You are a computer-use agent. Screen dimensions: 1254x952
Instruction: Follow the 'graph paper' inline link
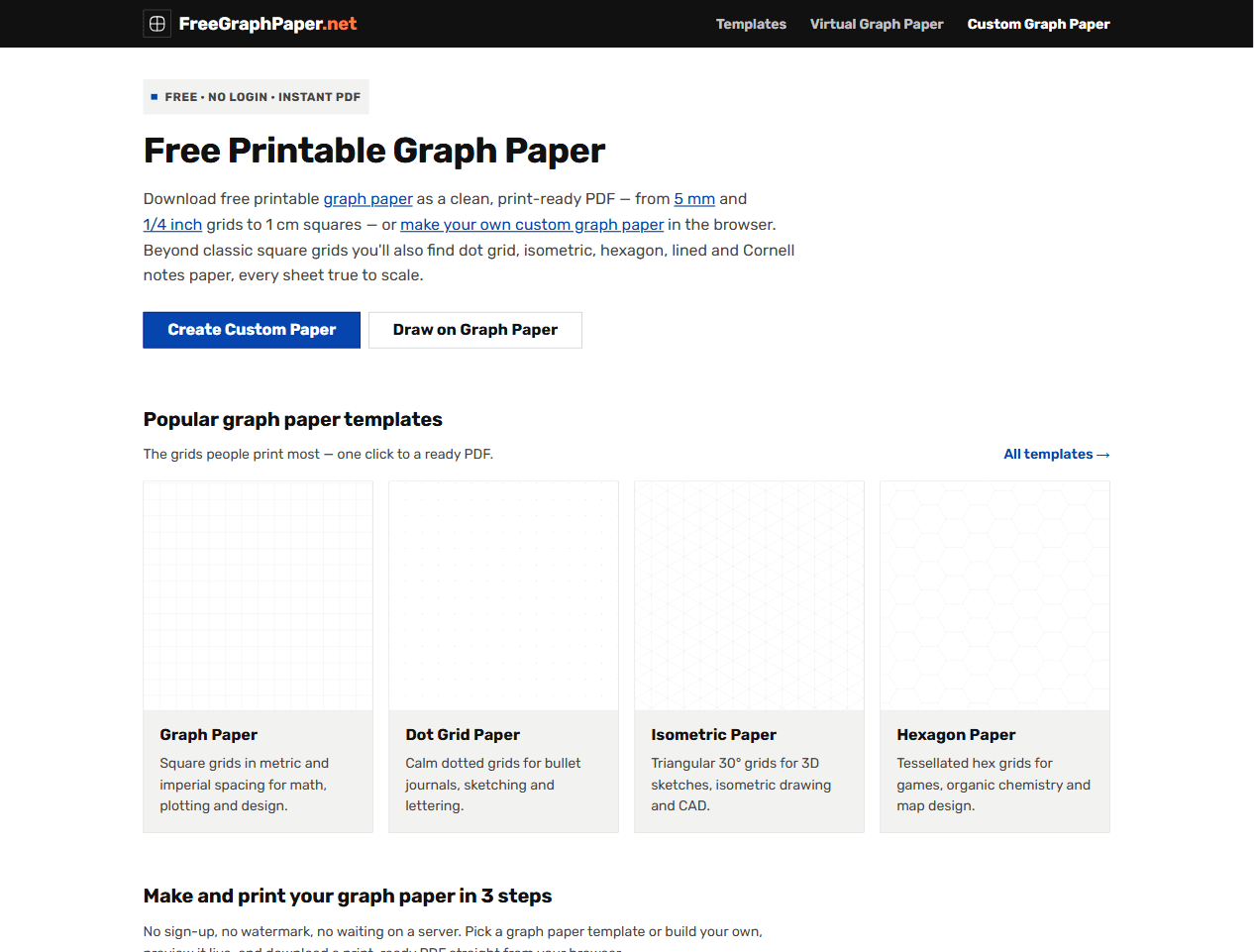pyautogui.click(x=367, y=199)
